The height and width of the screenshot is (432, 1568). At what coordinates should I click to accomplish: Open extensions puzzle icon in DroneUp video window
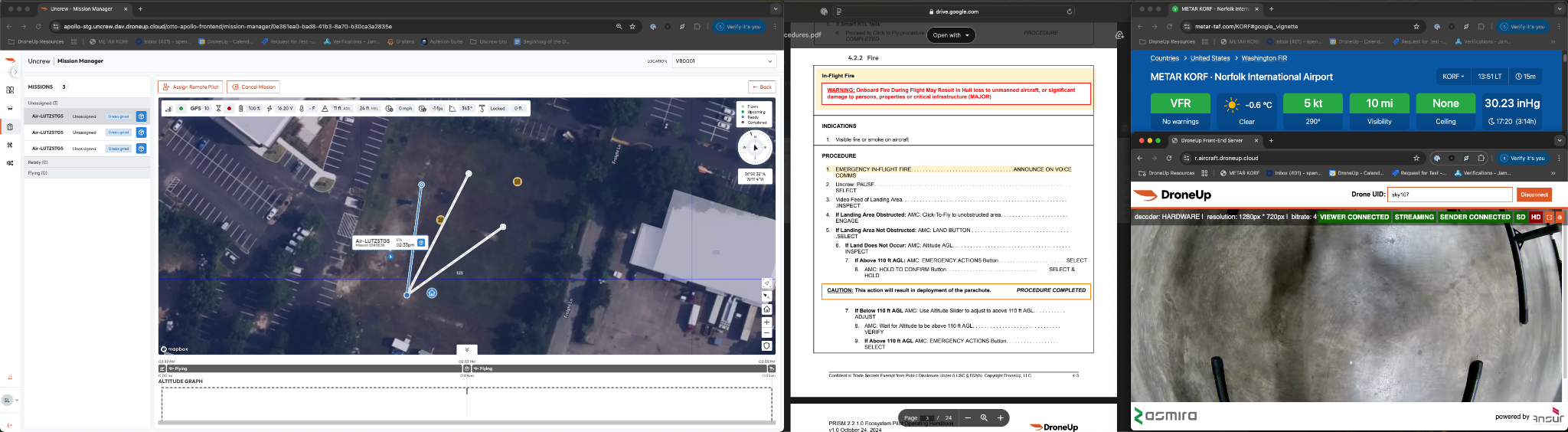click(1481, 158)
